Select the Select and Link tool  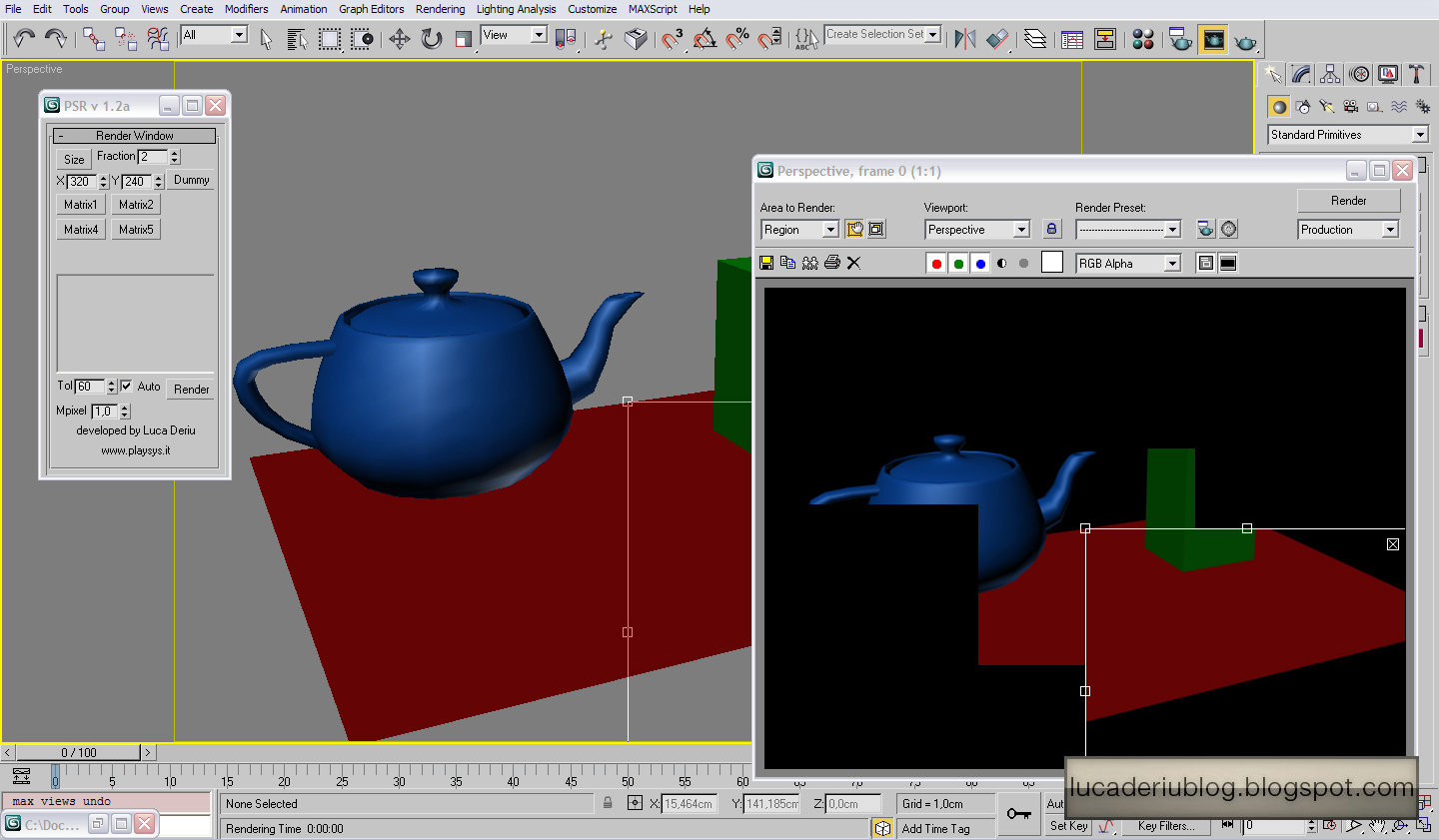tap(93, 39)
